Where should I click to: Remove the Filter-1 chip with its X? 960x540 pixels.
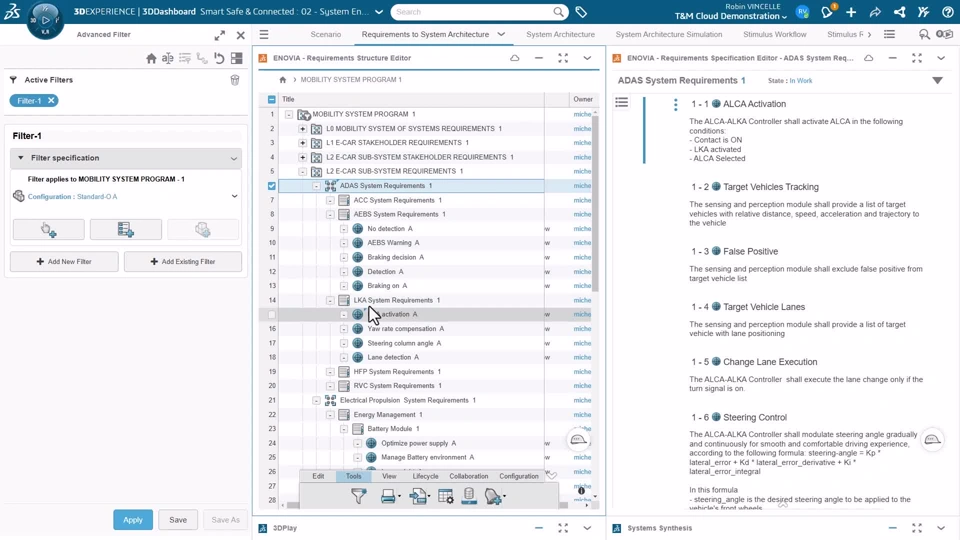(51, 100)
